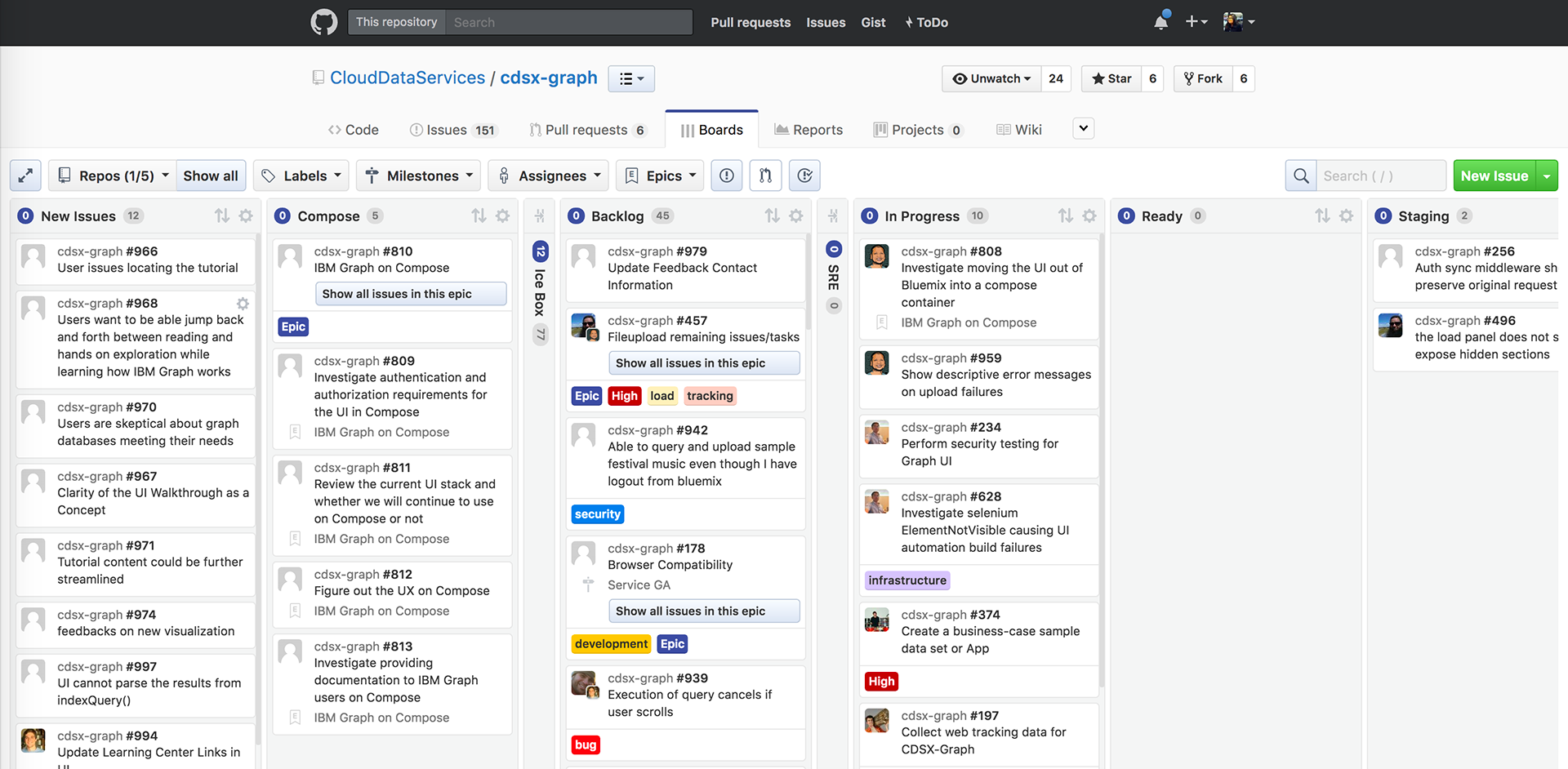Toggle the issues filter icon button
1568x769 pixels.
click(x=727, y=176)
